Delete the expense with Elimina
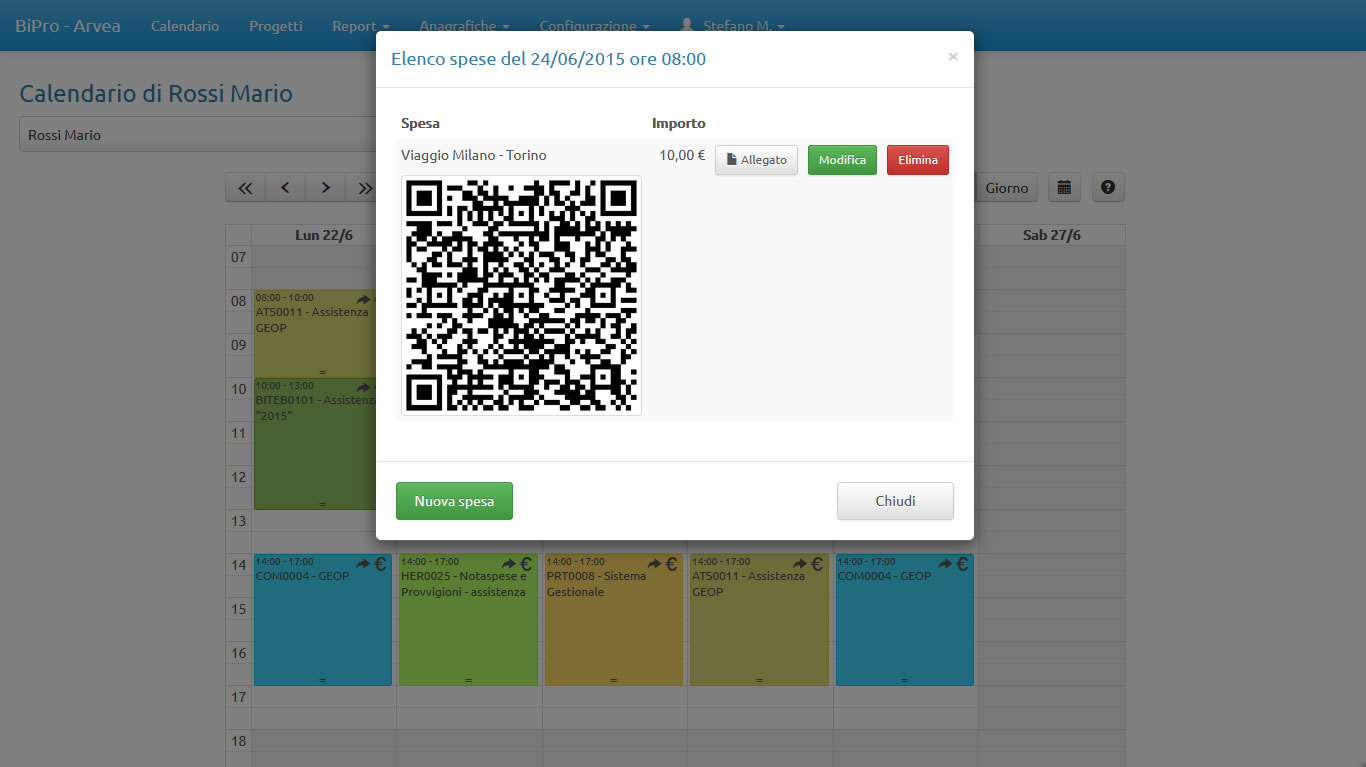The width and height of the screenshot is (1366, 767). [x=917, y=160]
